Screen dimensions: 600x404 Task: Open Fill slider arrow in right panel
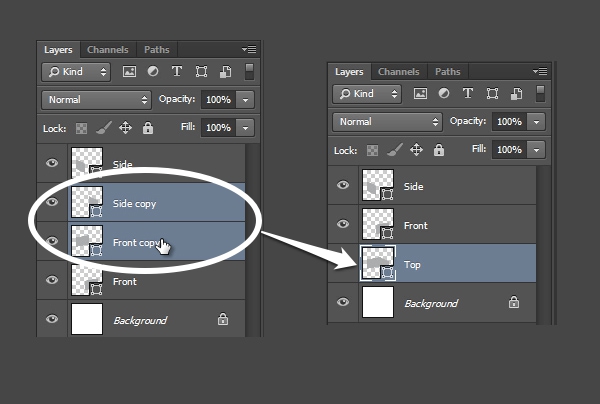click(x=536, y=150)
